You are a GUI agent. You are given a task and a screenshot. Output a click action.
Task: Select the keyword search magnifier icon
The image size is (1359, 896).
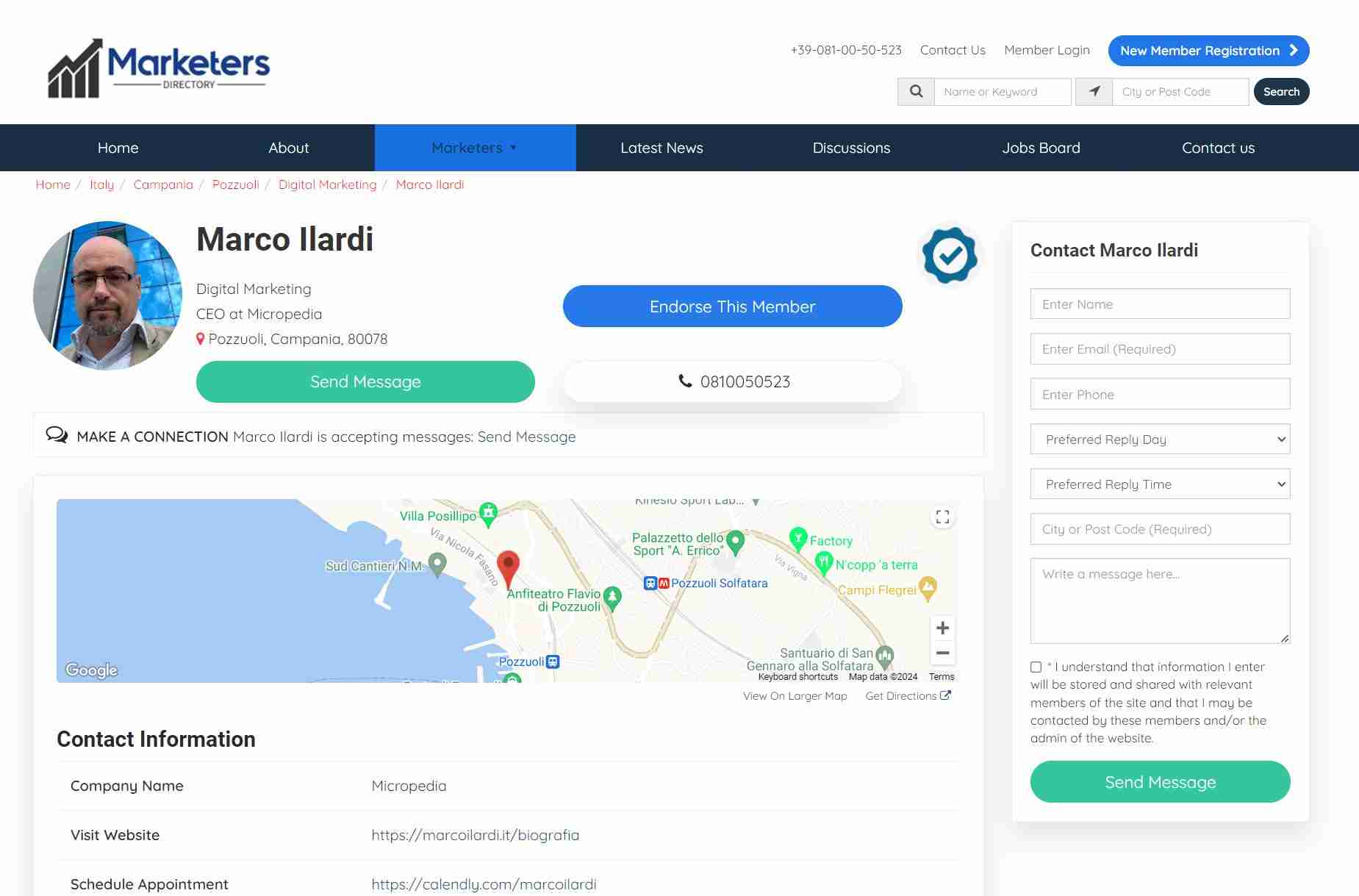[915, 91]
